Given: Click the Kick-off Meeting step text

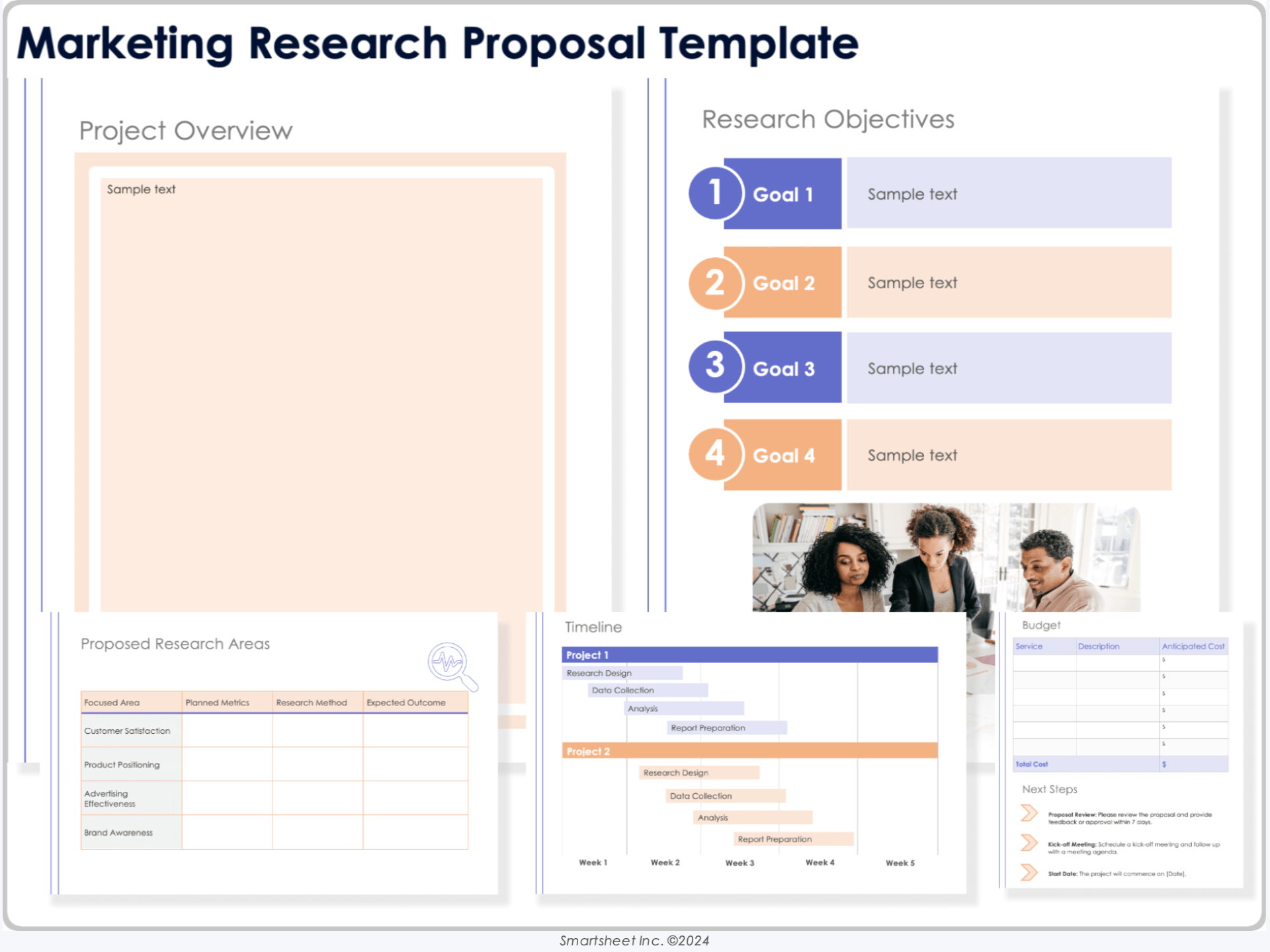Looking at the screenshot, I should click(1134, 848).
